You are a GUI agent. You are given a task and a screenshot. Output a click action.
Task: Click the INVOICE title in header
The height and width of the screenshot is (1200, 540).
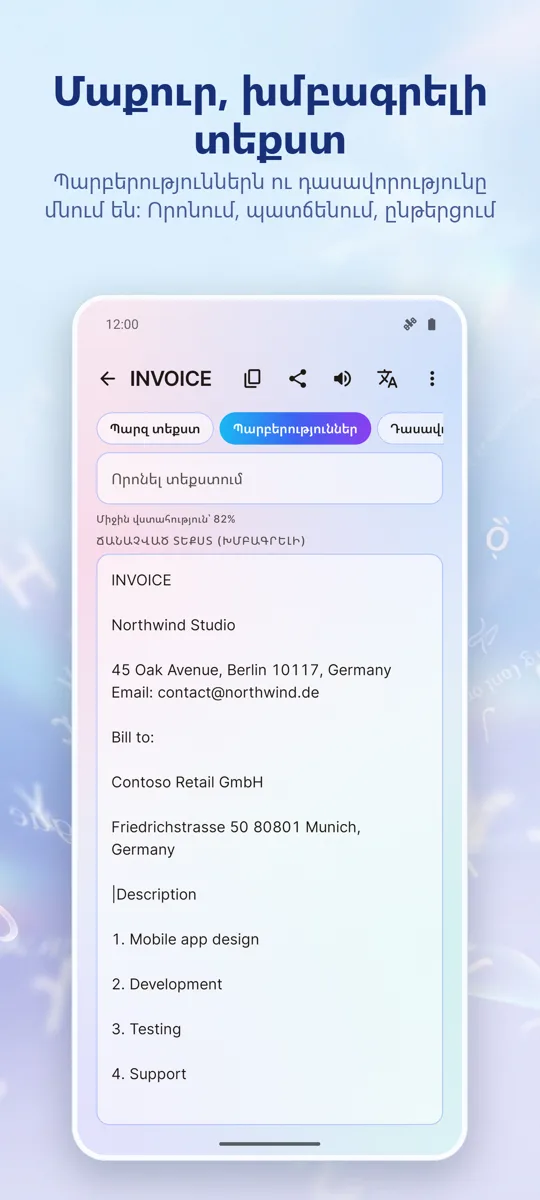171,379
